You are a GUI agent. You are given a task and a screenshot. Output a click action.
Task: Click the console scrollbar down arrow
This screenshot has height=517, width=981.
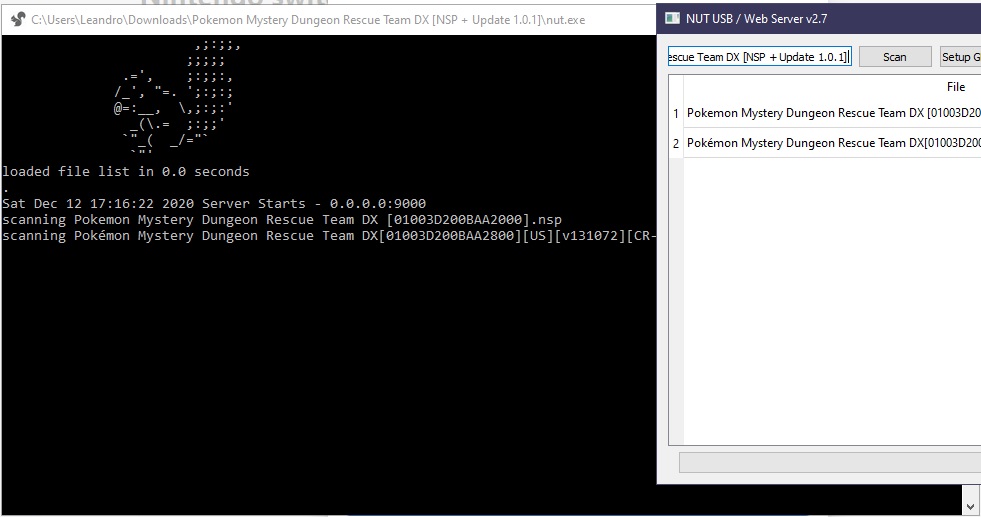[x=970, y=506]
